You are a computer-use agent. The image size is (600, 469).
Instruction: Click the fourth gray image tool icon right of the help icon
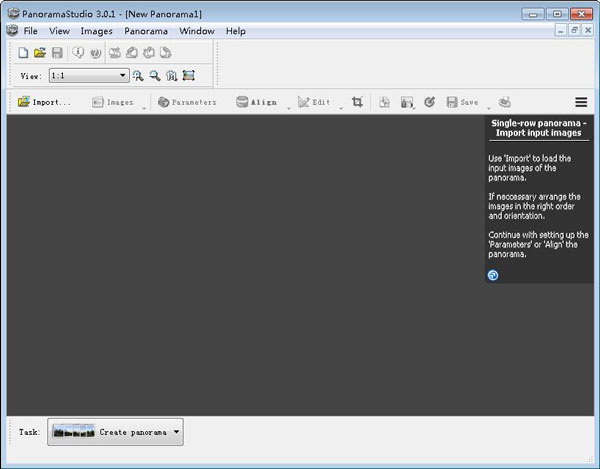165,53
